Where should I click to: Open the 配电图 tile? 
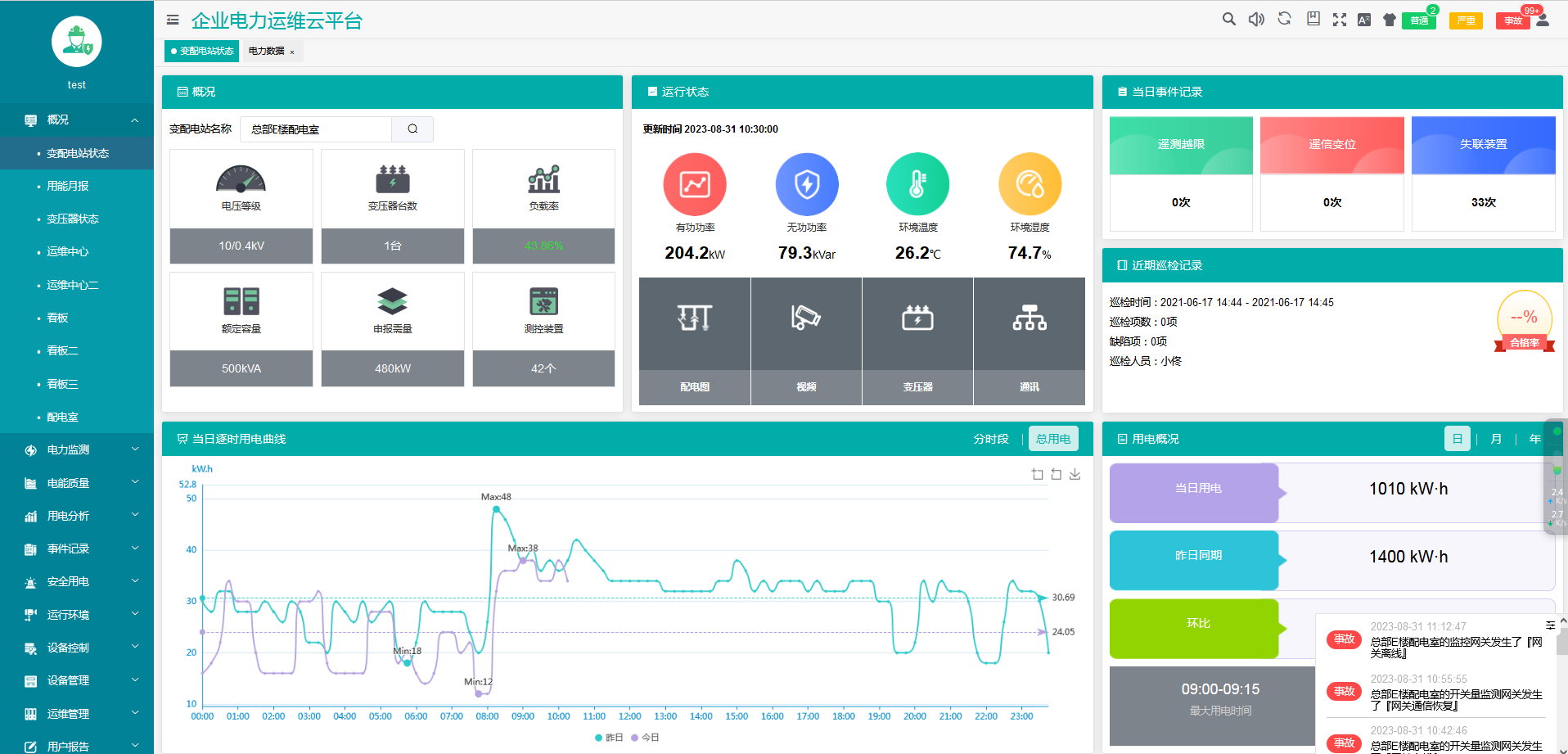click(695, 341)
